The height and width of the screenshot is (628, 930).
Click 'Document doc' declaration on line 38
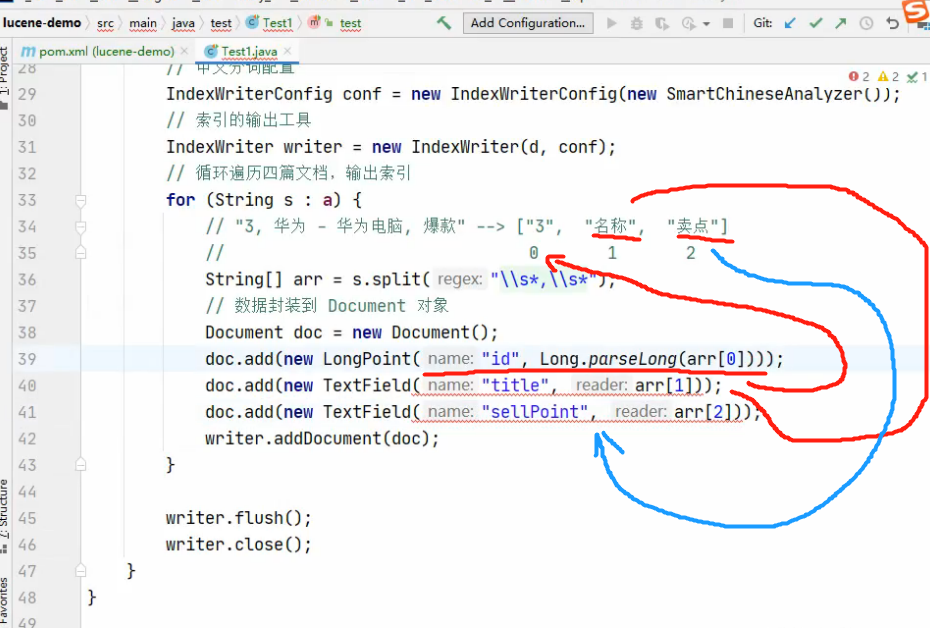pos(263,332)
